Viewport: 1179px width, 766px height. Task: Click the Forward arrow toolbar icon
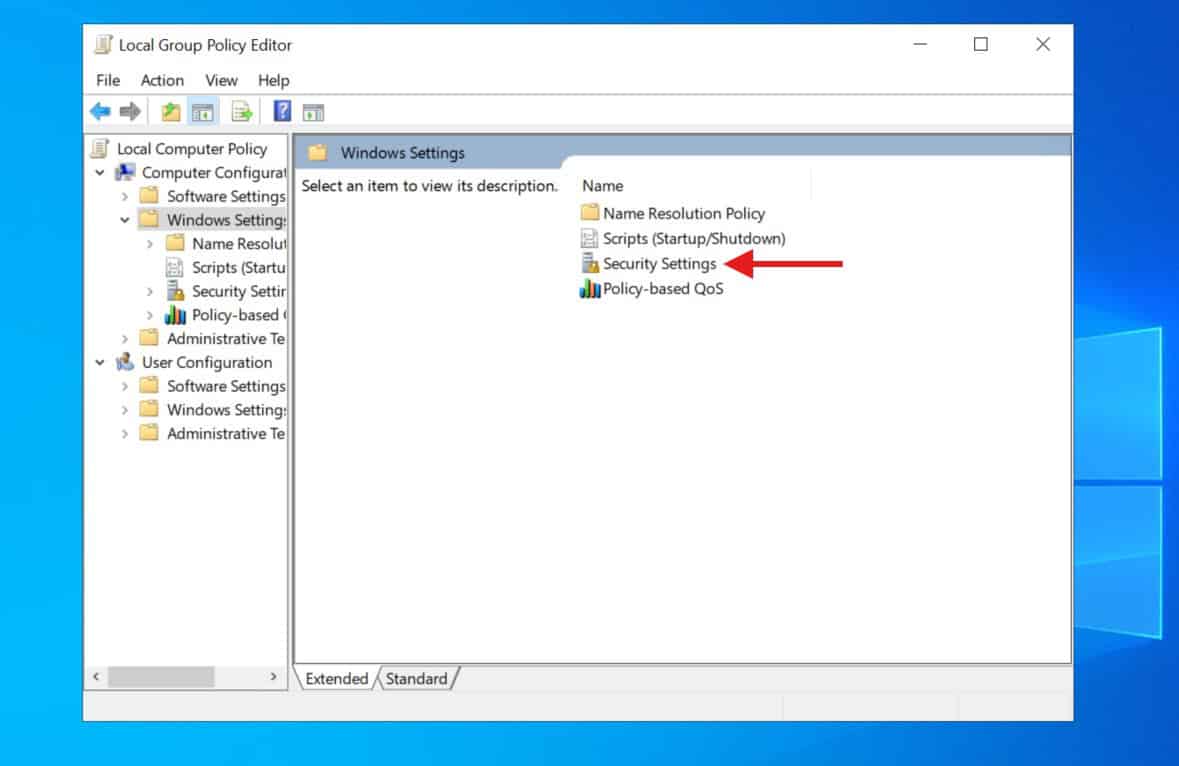pyautogui.click(x=130, y=112)
